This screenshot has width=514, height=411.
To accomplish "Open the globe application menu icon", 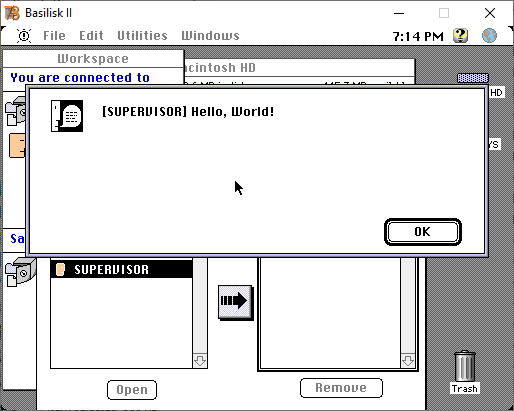I will [489, 35].
